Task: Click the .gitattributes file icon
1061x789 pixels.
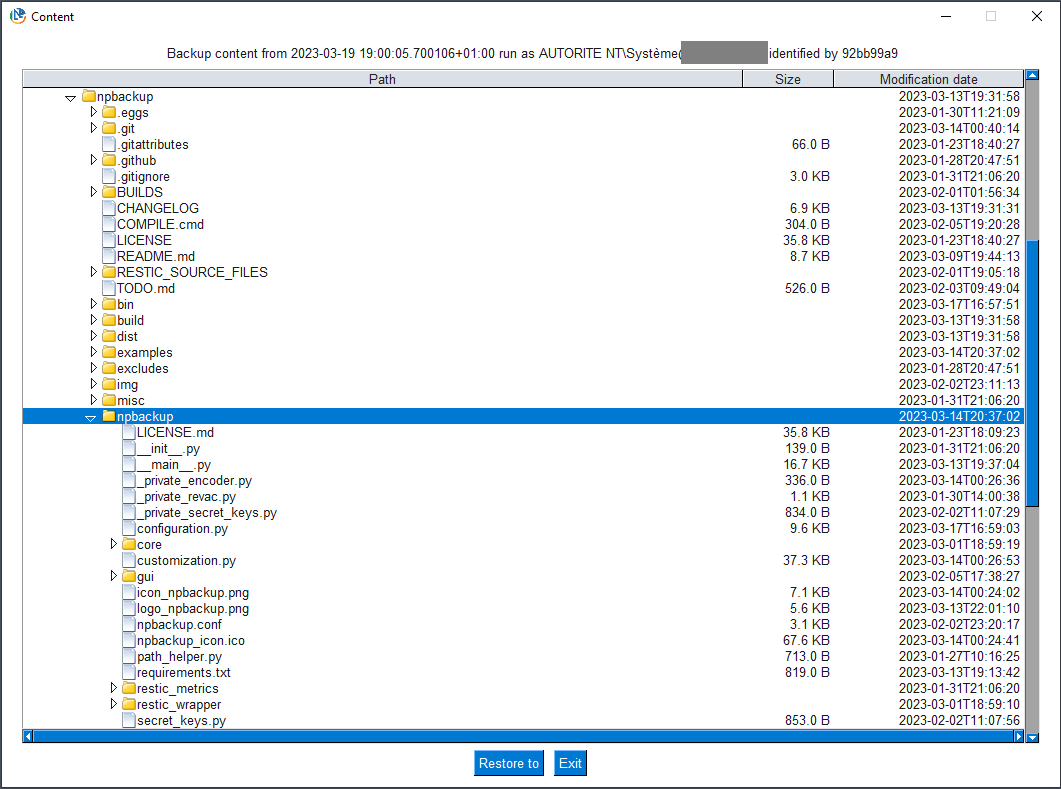Action: [109, 144]
